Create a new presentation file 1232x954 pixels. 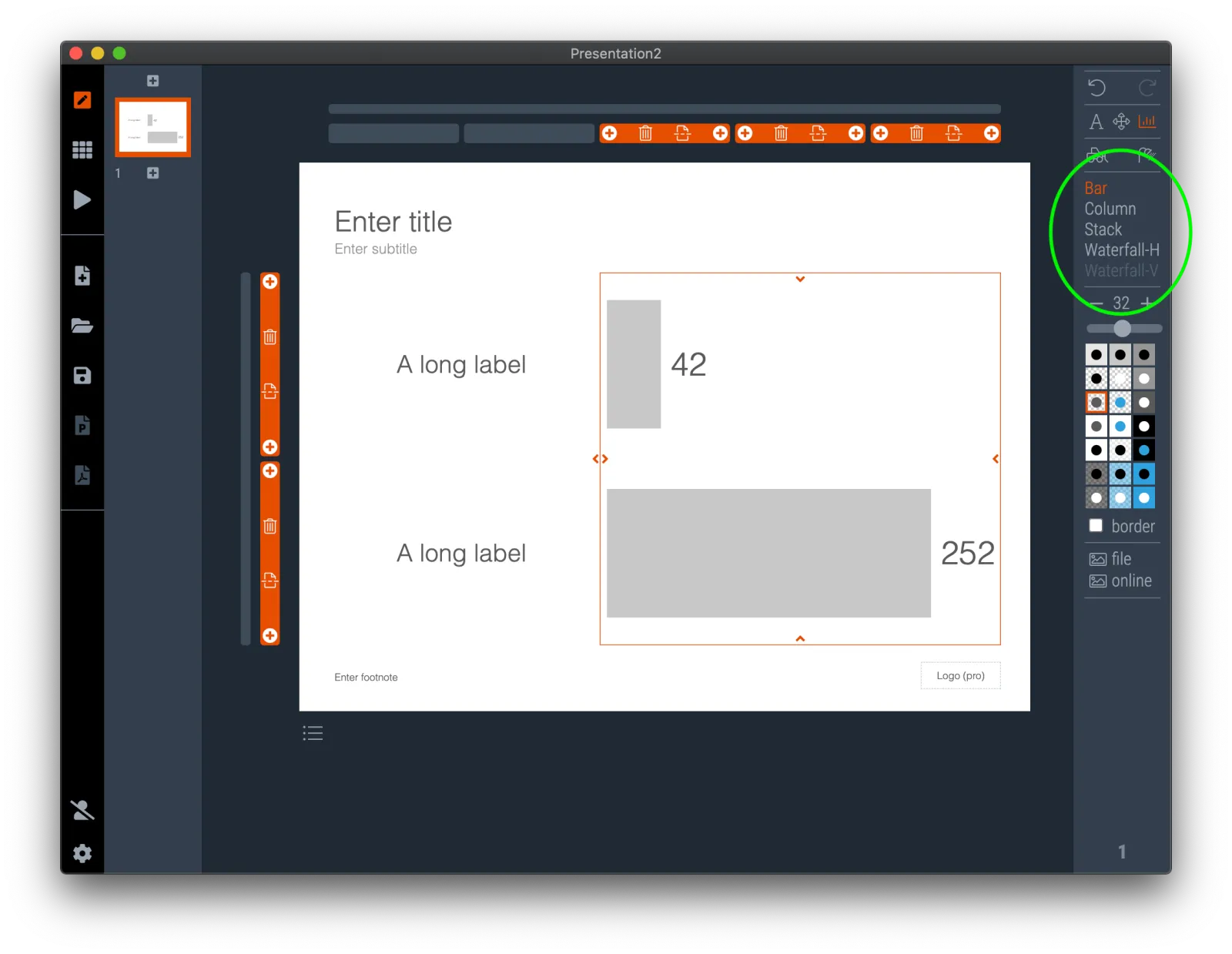(x=82, y=276)
